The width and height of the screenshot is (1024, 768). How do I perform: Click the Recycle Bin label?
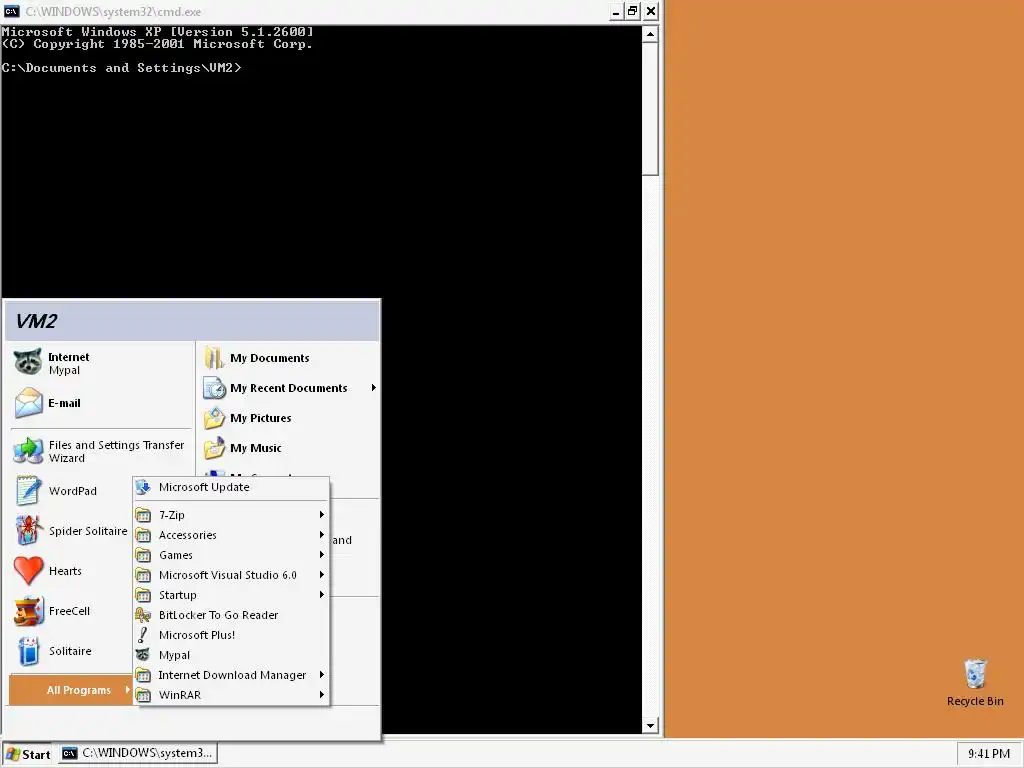975,701
